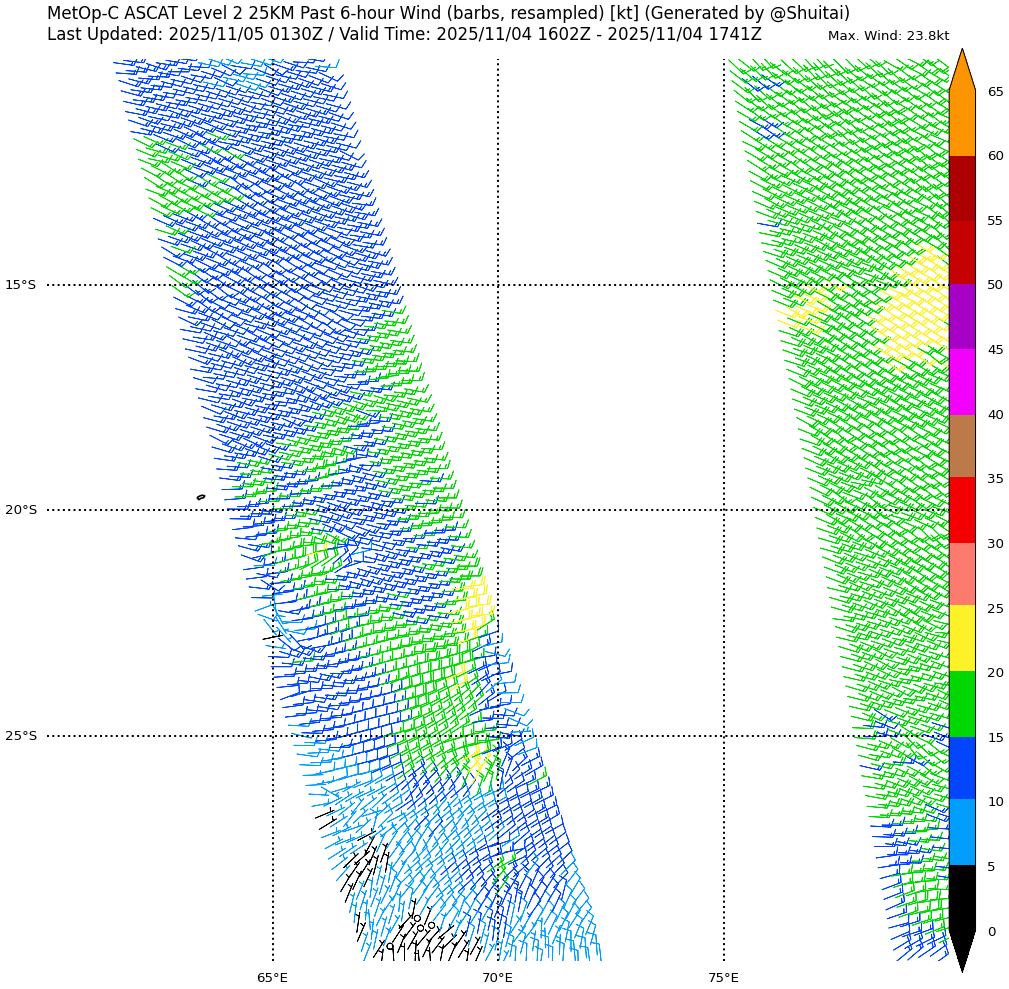The height and width of the screenshot is (989, 1009).
Task: Click the 15°S latitude axis label
Action: (x=20, y=285)
